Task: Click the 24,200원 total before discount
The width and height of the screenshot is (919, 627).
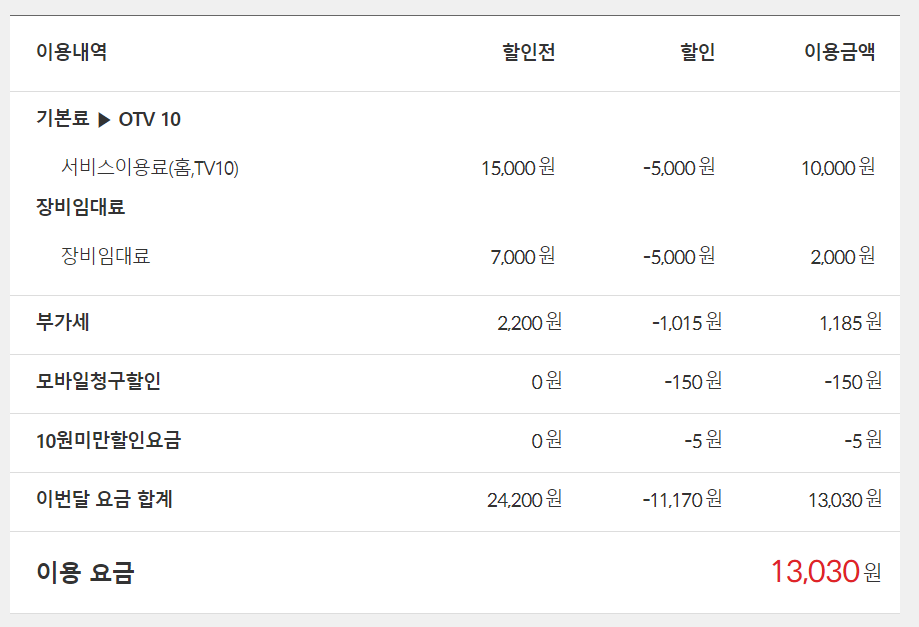Action: click(x=524, y=499)
